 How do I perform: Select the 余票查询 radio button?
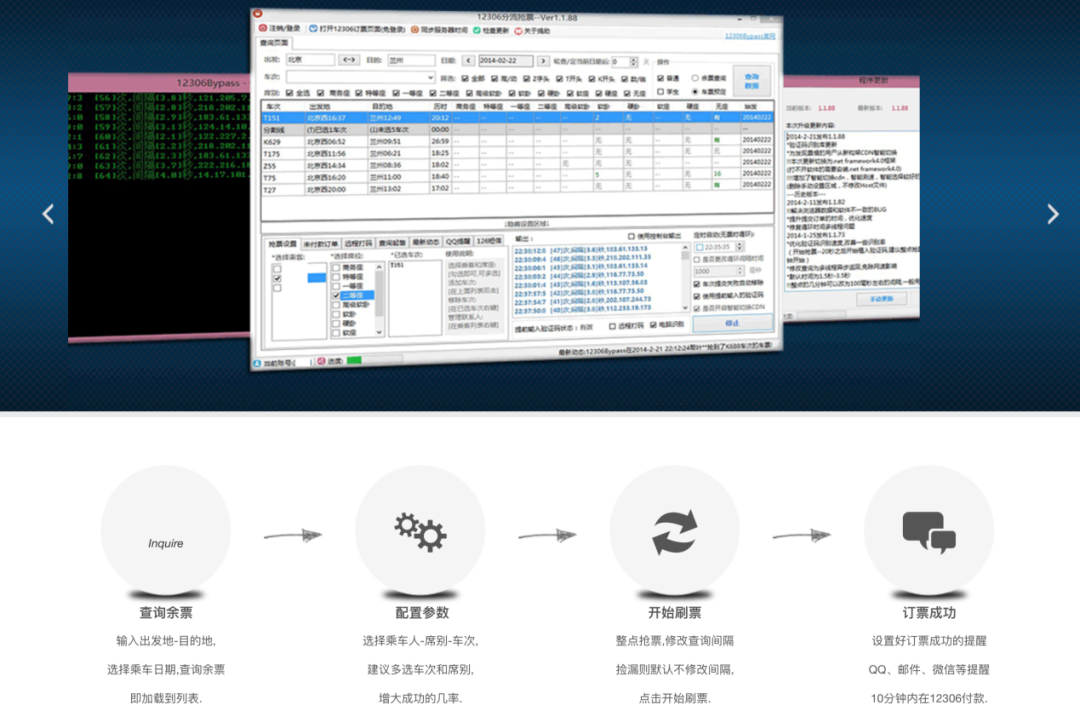click(695, 77)
